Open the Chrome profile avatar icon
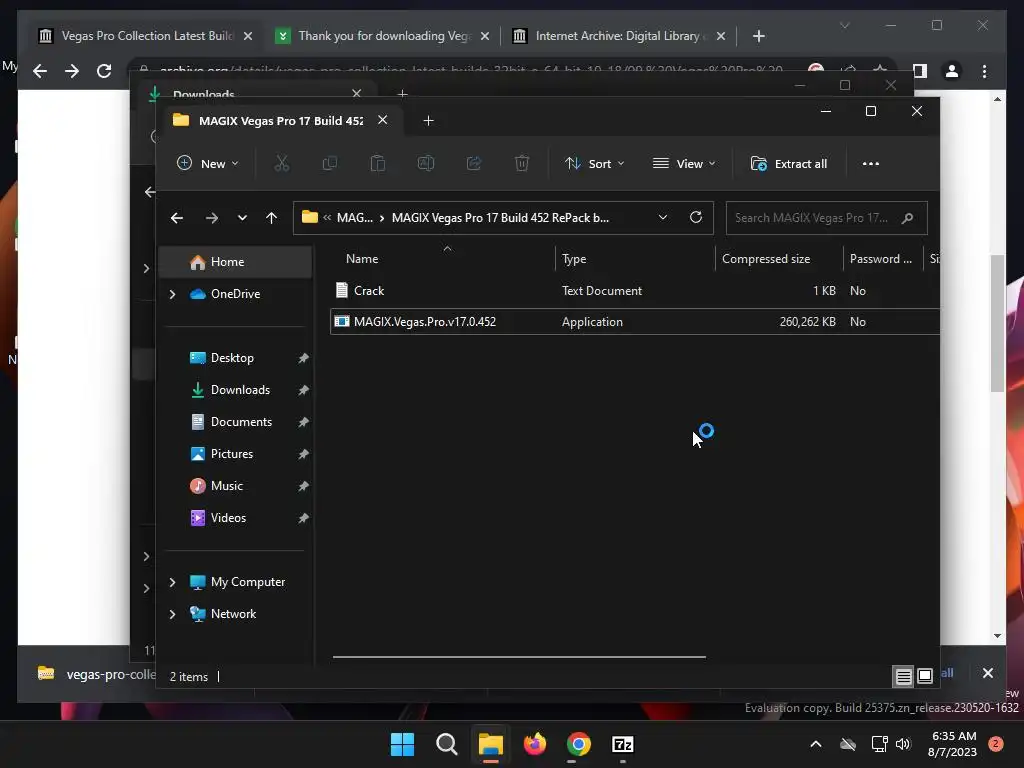Image resolution: width=1024 pixels, height=768 pixels. 952,71
